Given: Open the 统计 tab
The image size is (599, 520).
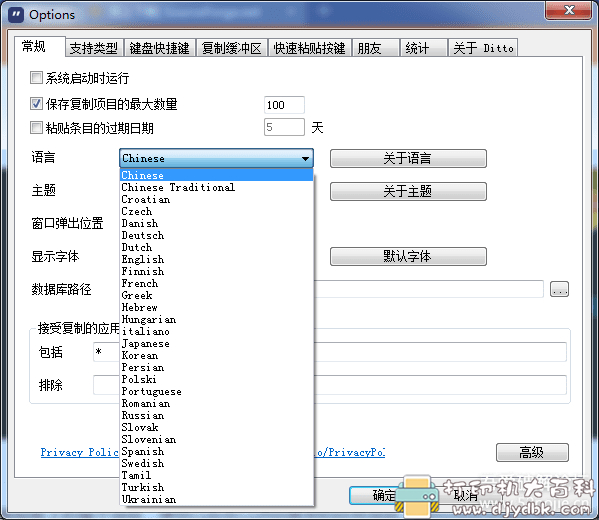Looking at the screenshot, I should point(424,48).
